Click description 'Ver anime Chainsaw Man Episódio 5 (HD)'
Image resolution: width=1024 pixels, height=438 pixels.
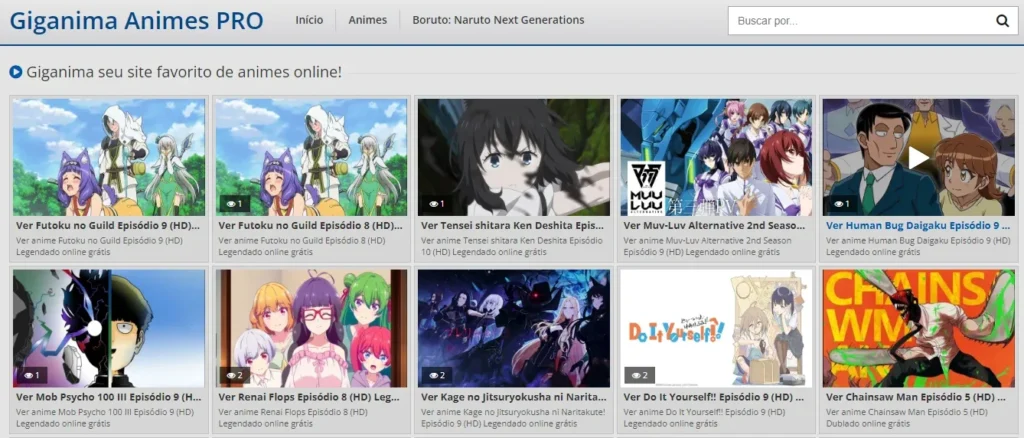pos(906,412)
